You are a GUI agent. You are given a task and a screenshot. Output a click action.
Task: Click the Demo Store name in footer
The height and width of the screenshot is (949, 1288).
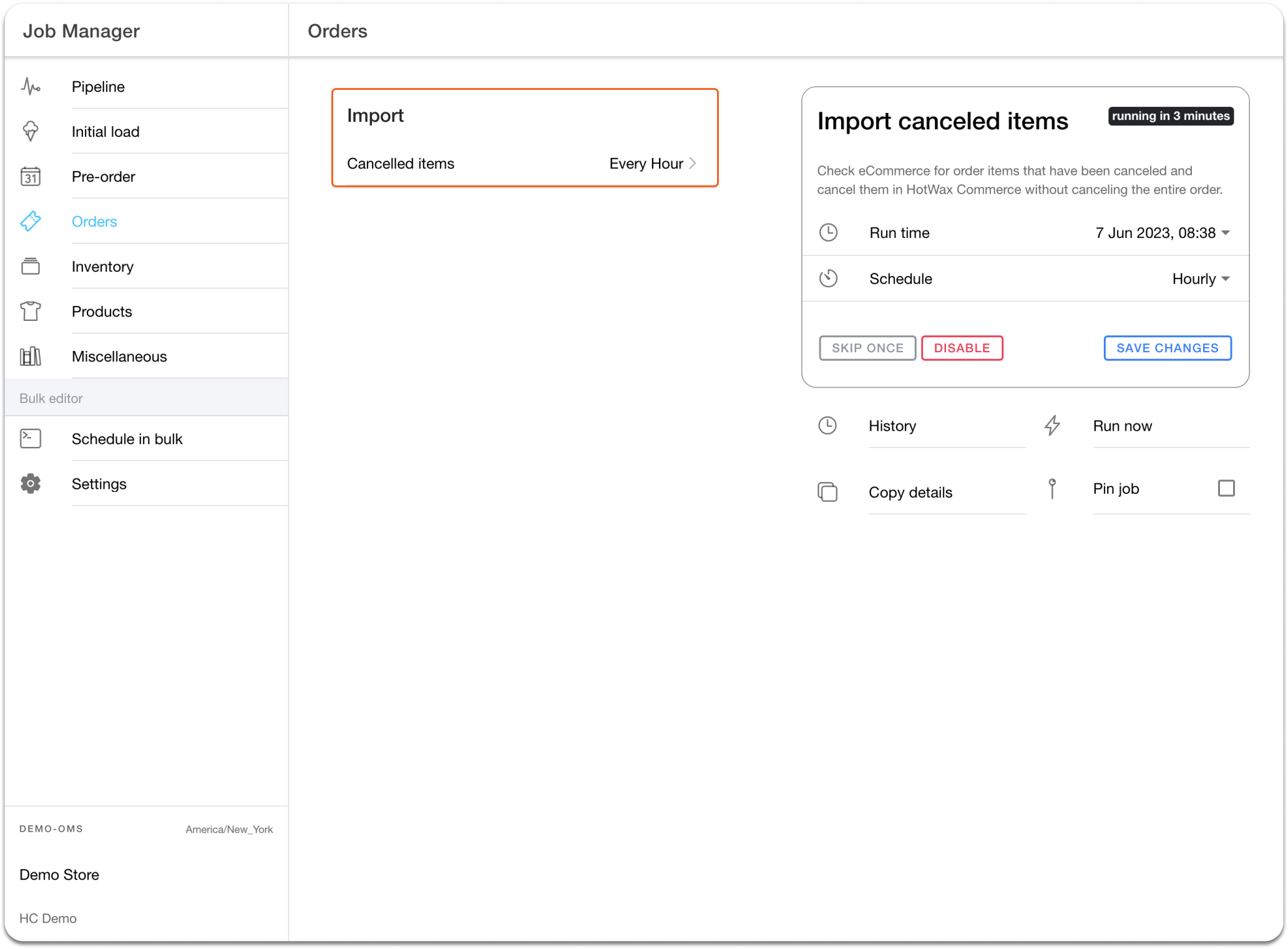(x=59, y=875)
